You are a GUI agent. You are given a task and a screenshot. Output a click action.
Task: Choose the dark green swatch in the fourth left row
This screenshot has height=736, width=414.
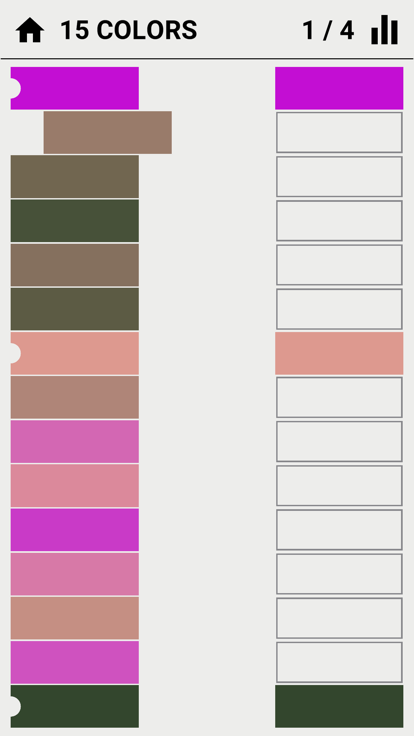tap(75, 221)
